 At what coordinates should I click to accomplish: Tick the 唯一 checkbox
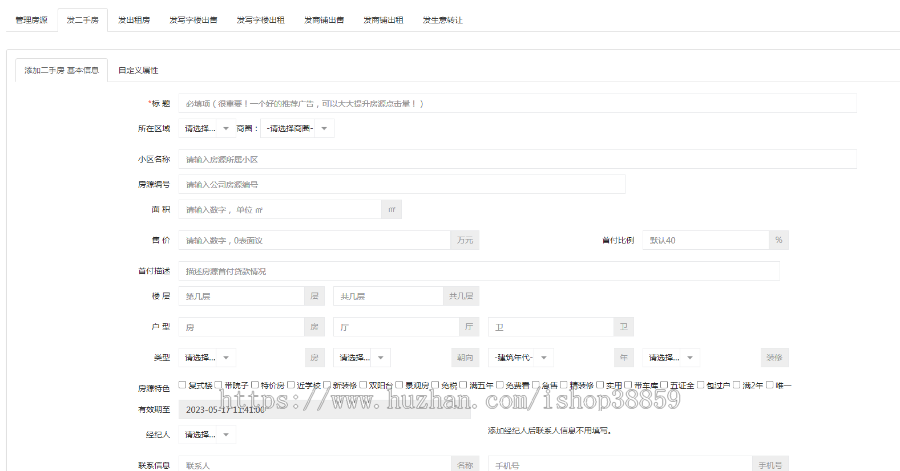click(x=770, y=385)
